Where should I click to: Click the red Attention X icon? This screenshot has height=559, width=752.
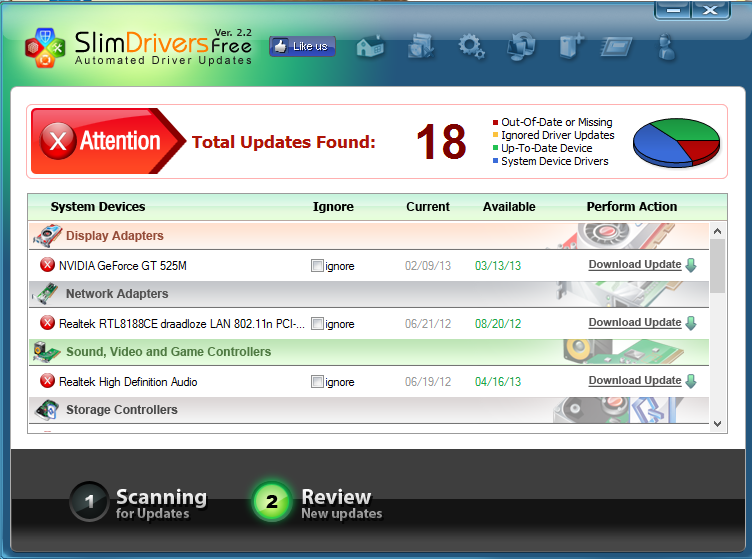[58, 141]
